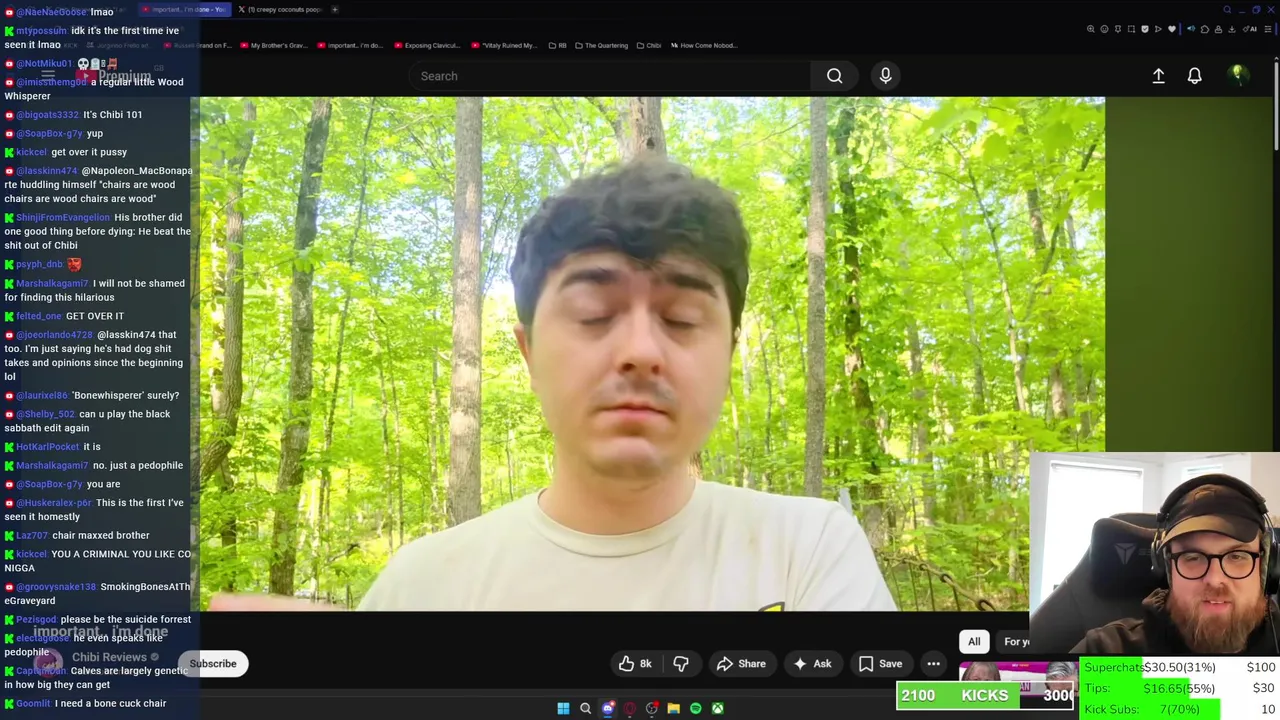Click the Ask button below the video
This screenshot has width=1280, height=720.
[x=811, y=664]
